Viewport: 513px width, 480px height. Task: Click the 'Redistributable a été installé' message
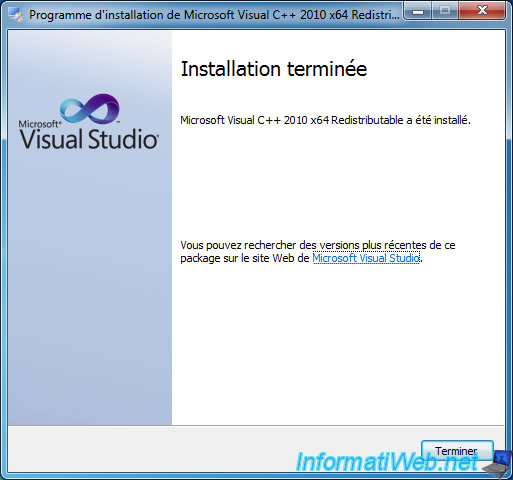tap(401, 120)
